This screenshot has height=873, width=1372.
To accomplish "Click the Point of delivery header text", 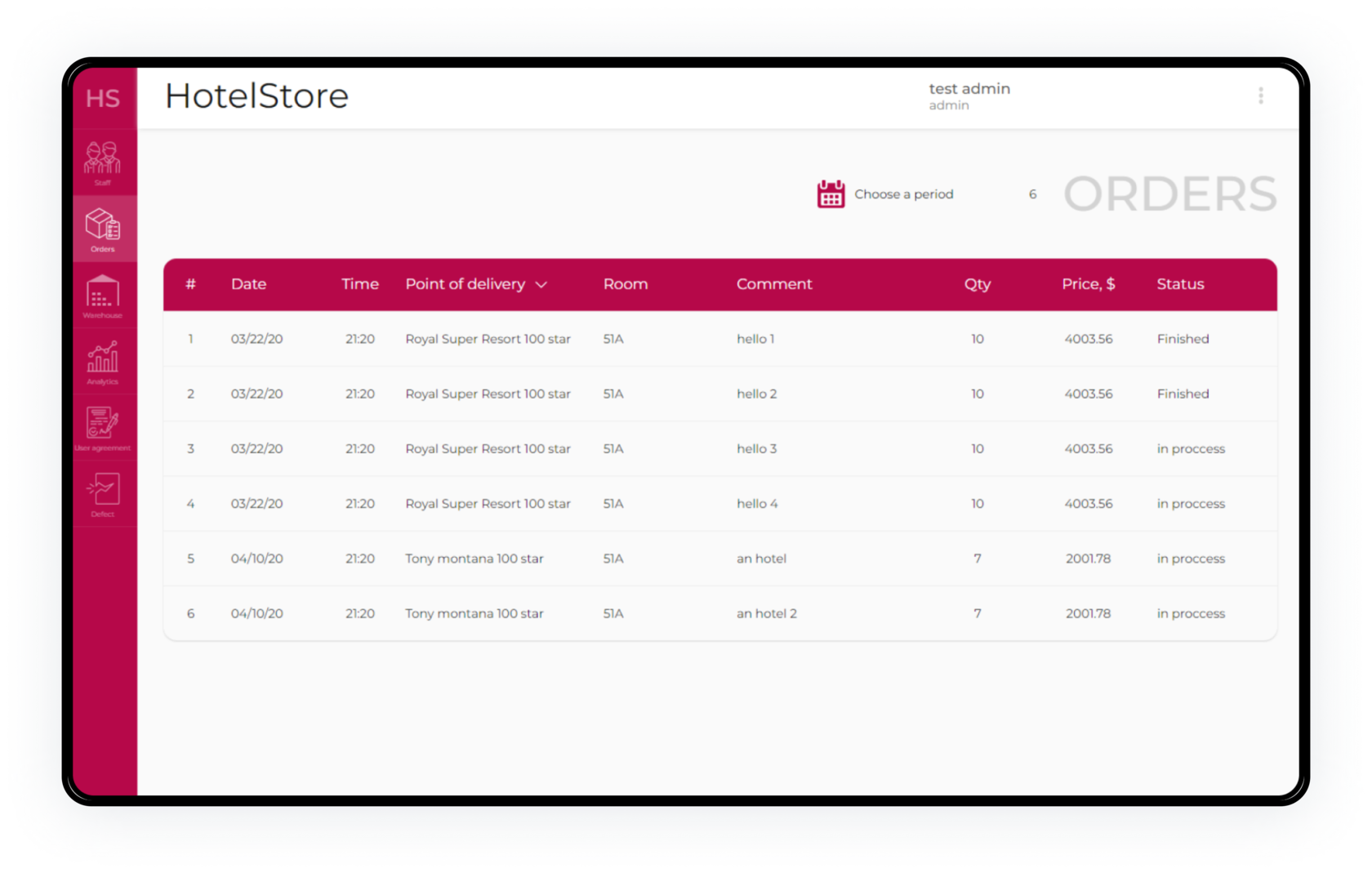I will [x=465, y=284].
